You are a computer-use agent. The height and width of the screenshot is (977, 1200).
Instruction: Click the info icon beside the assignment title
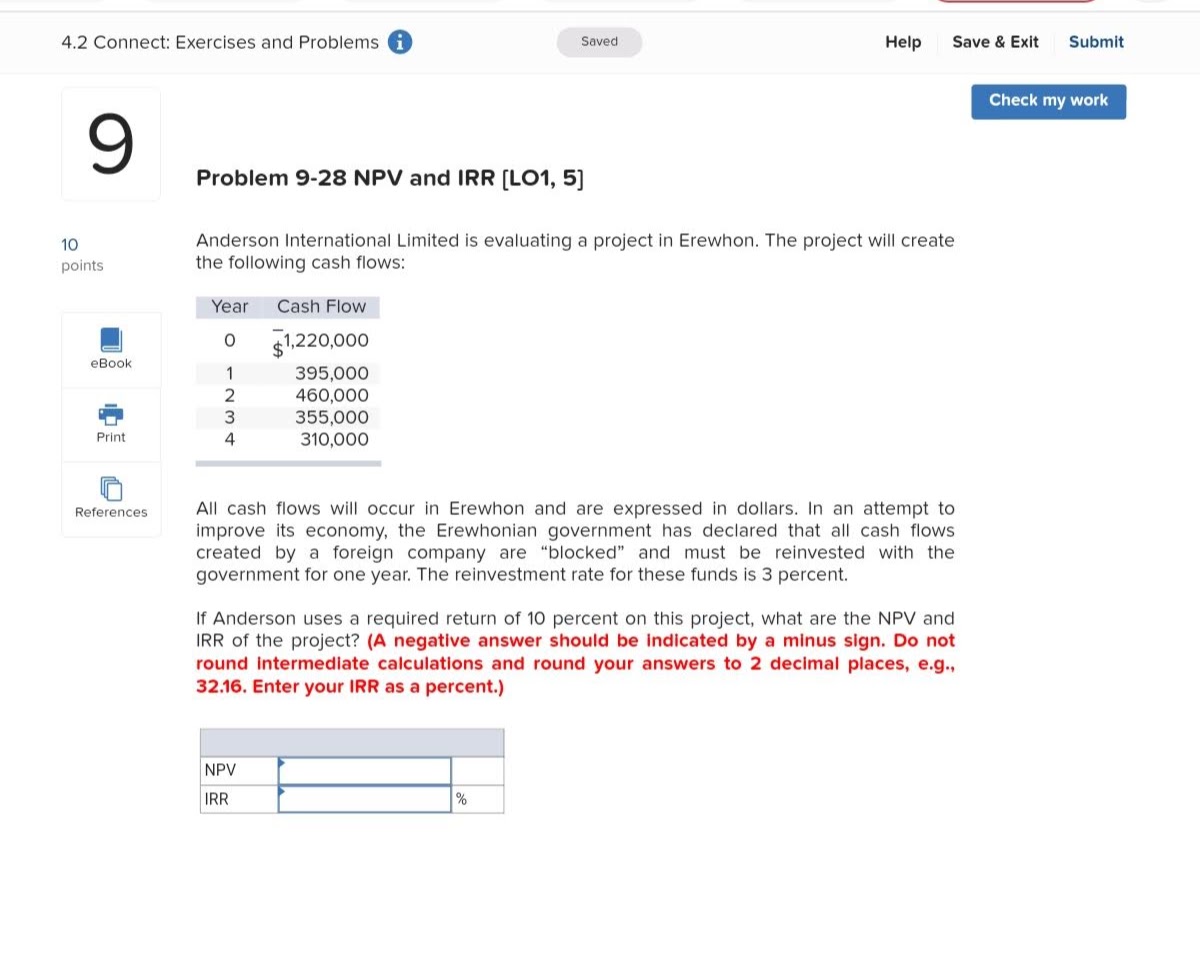point(399,42)
